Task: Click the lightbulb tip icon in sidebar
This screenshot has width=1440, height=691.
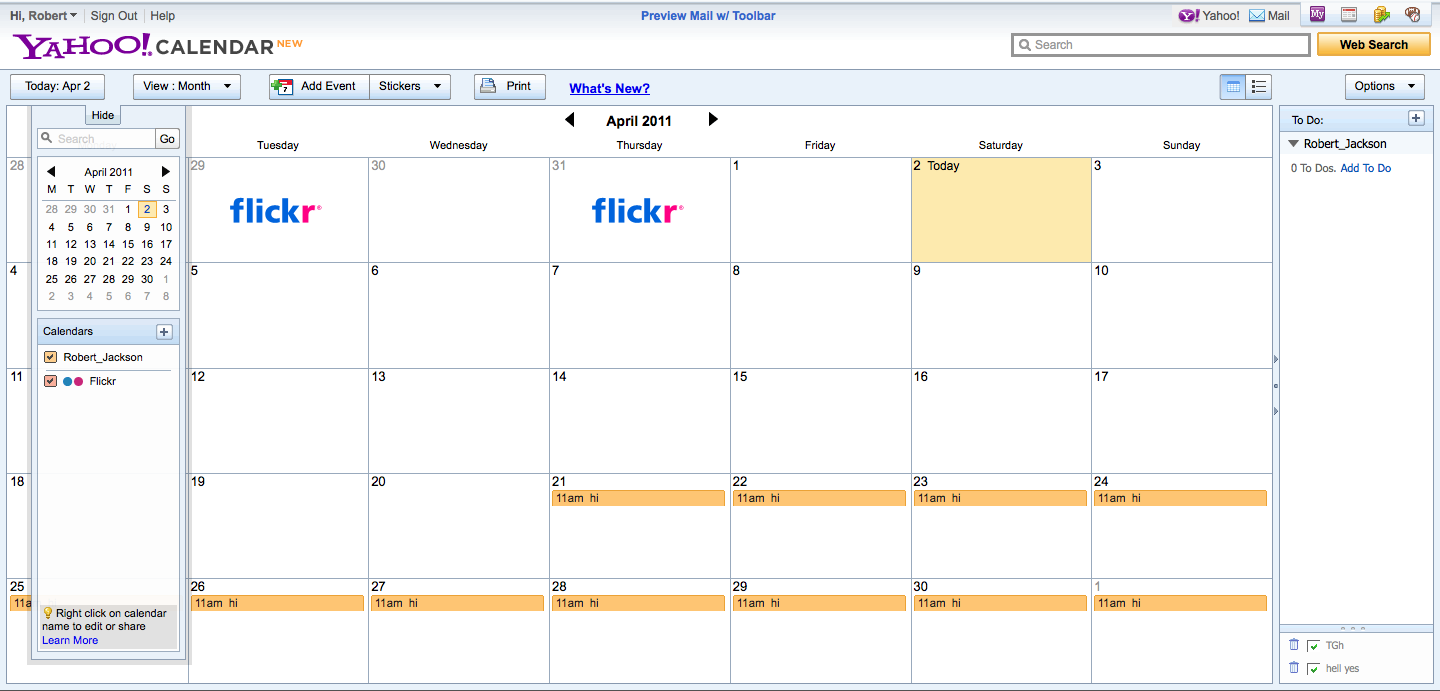Action: (x=48, y=612)
